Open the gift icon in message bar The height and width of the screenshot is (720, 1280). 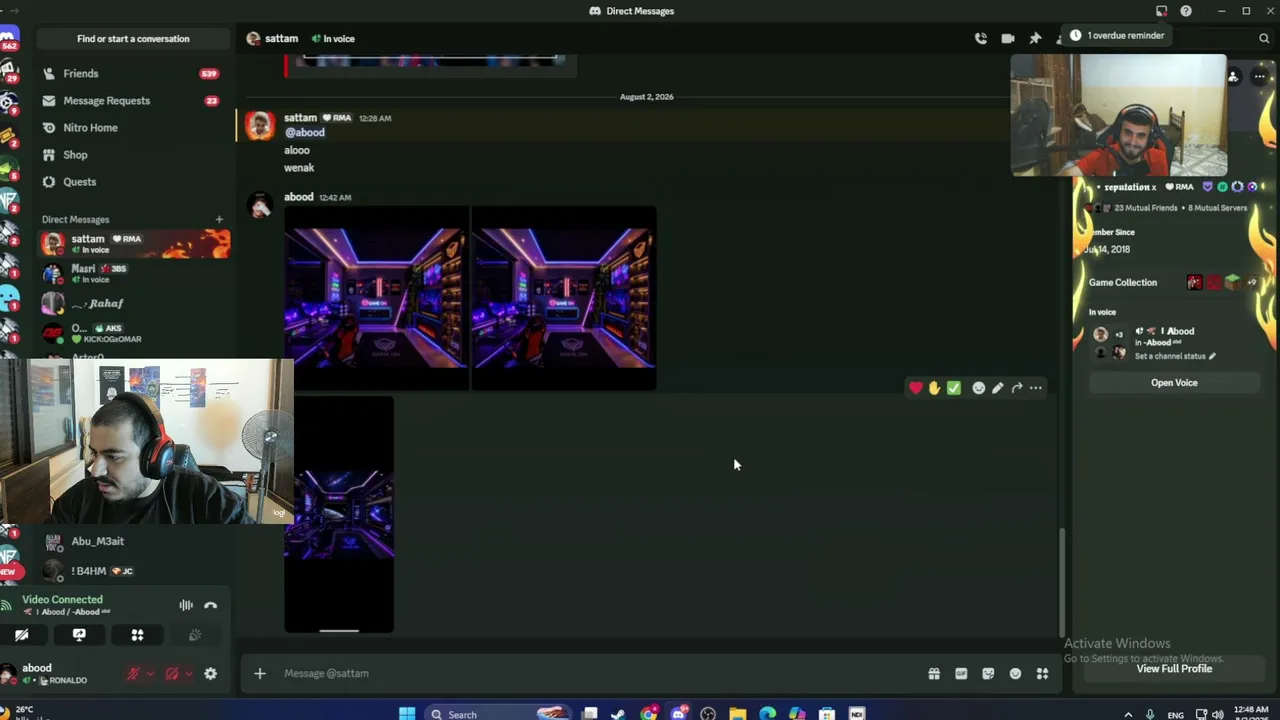click(934, 674)
